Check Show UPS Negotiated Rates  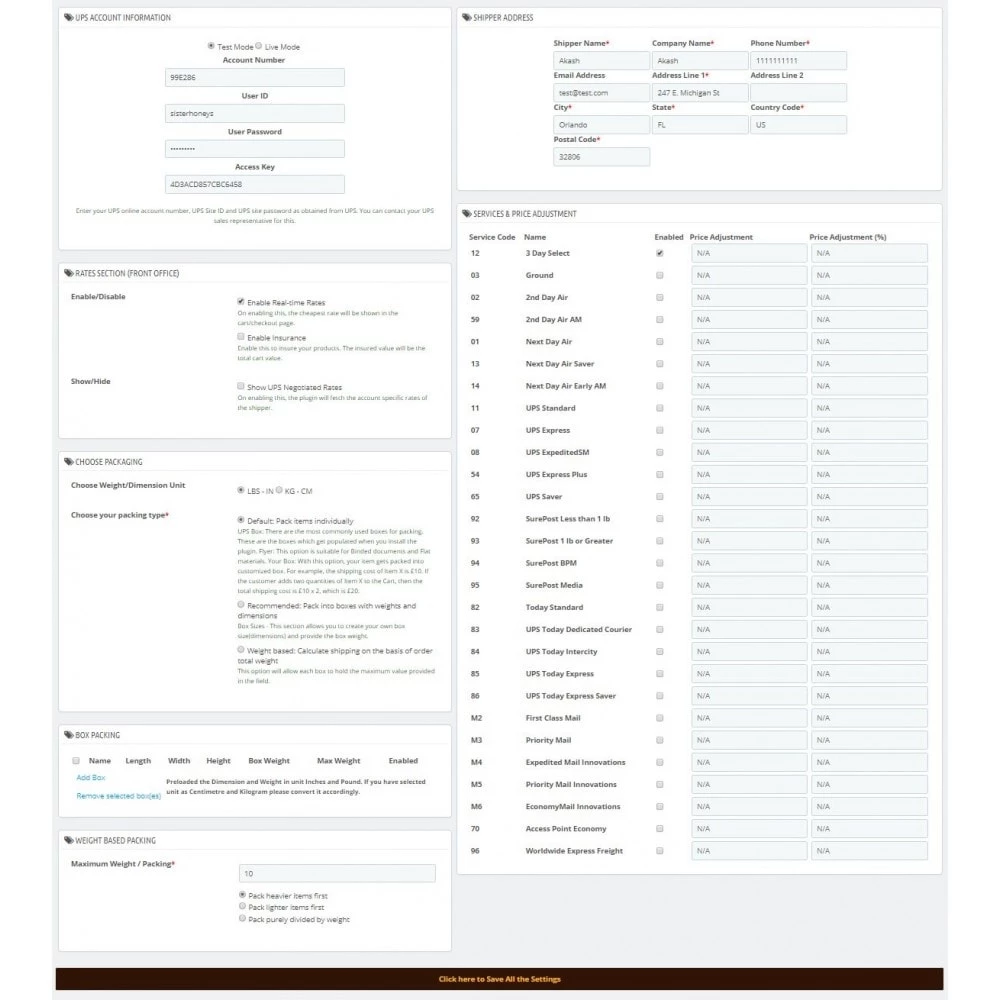[x=241, y=386]
